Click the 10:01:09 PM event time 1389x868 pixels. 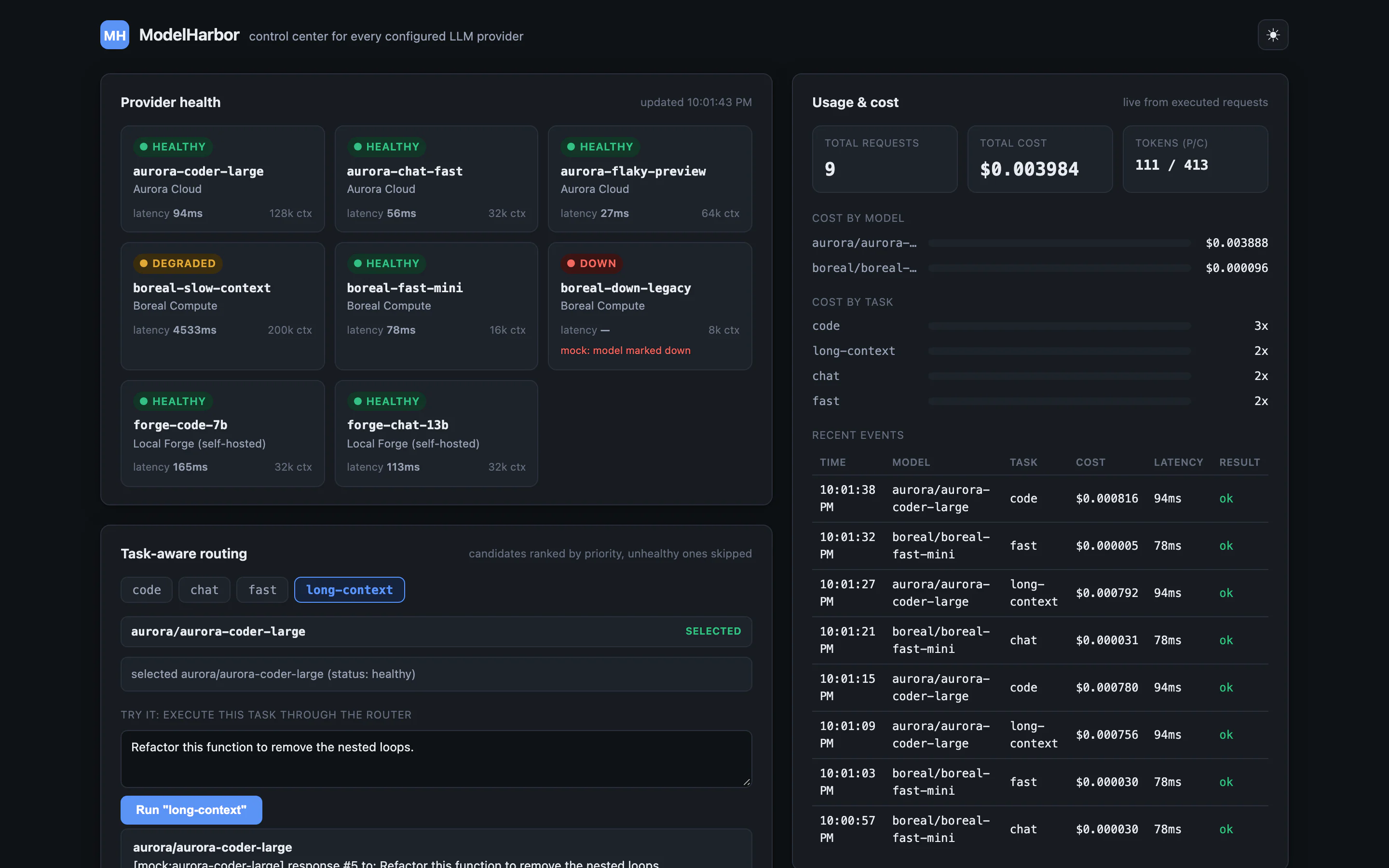(848, 734)
